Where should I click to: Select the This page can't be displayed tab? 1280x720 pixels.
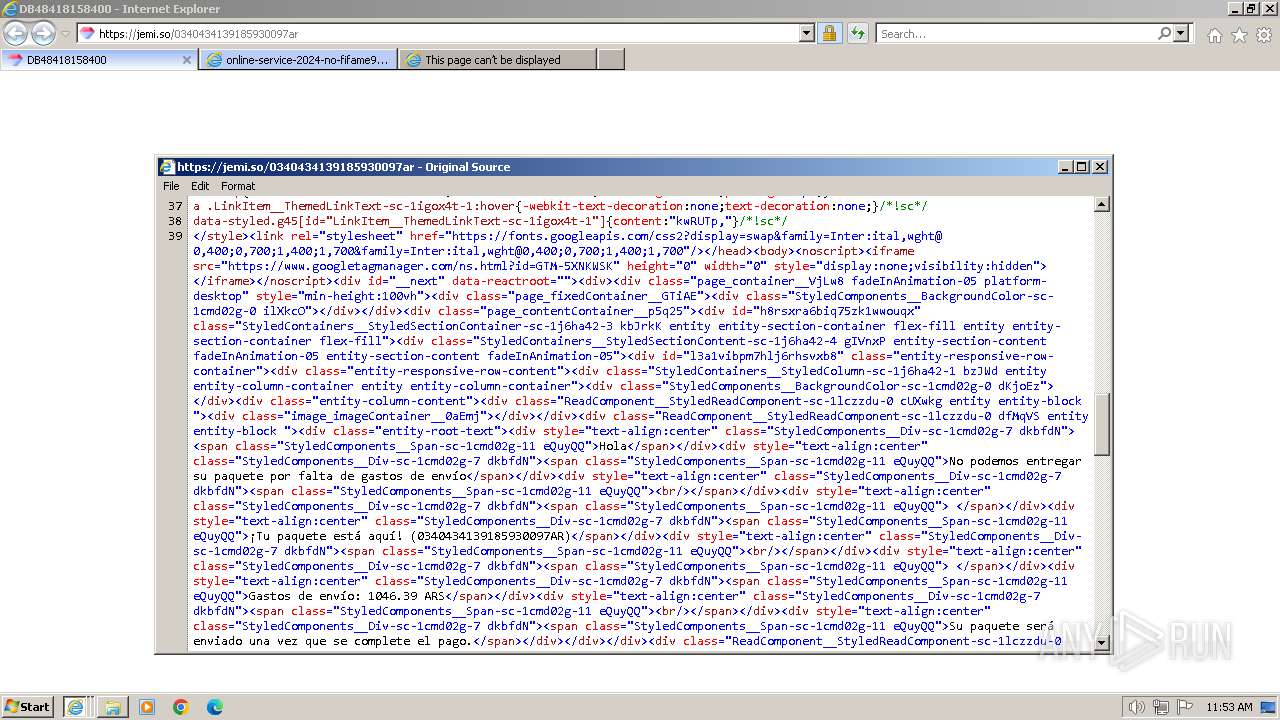pos(498,60)
